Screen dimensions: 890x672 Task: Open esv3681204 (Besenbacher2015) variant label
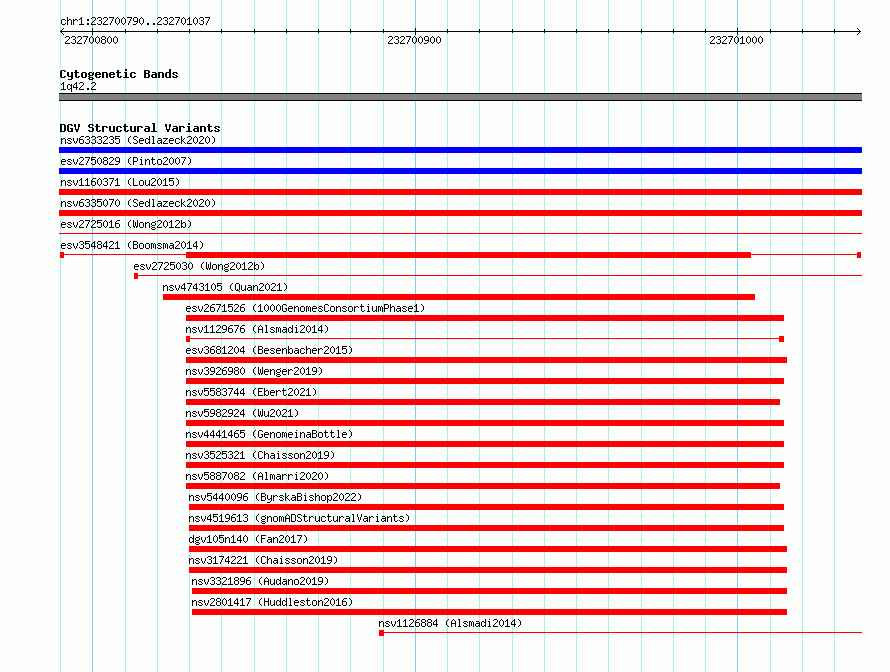click(269, 350)
